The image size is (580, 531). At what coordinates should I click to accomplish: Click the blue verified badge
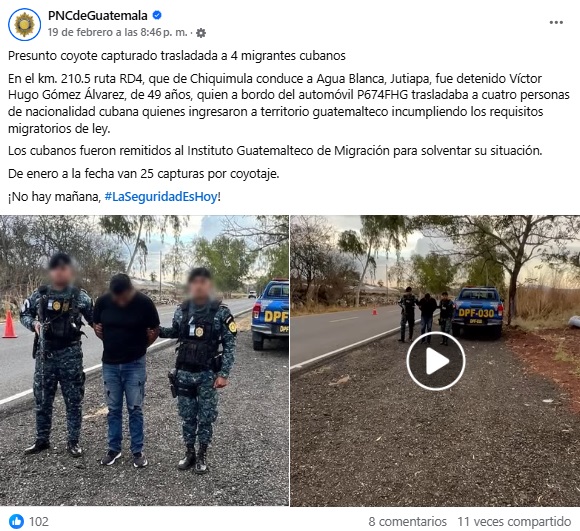click(x=157, y=15)
